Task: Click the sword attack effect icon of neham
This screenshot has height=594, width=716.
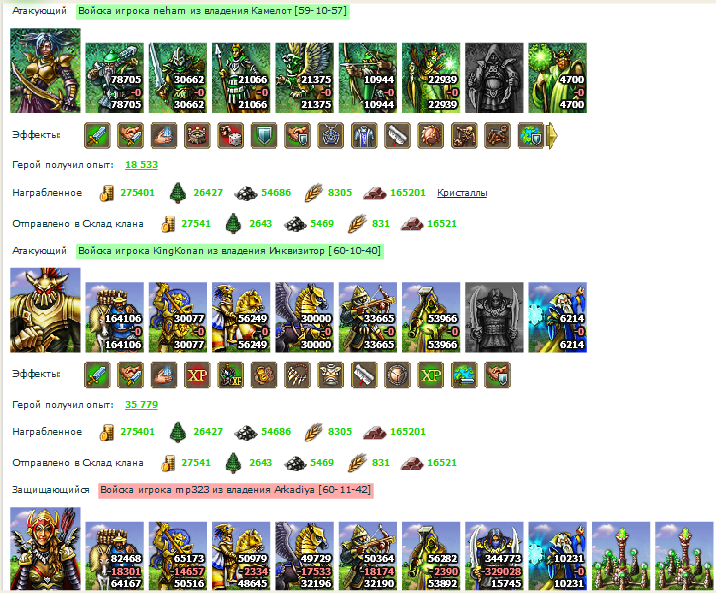Action: click(x=97, y=135)
